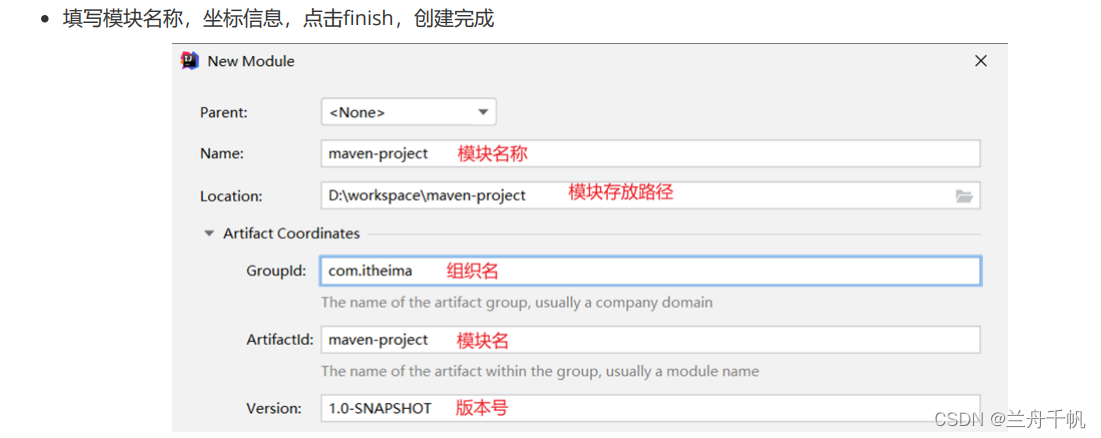Viewport: 1101px width, 438px height.
Task: Click the ArtifactId field maven-project
Action: 650,340
